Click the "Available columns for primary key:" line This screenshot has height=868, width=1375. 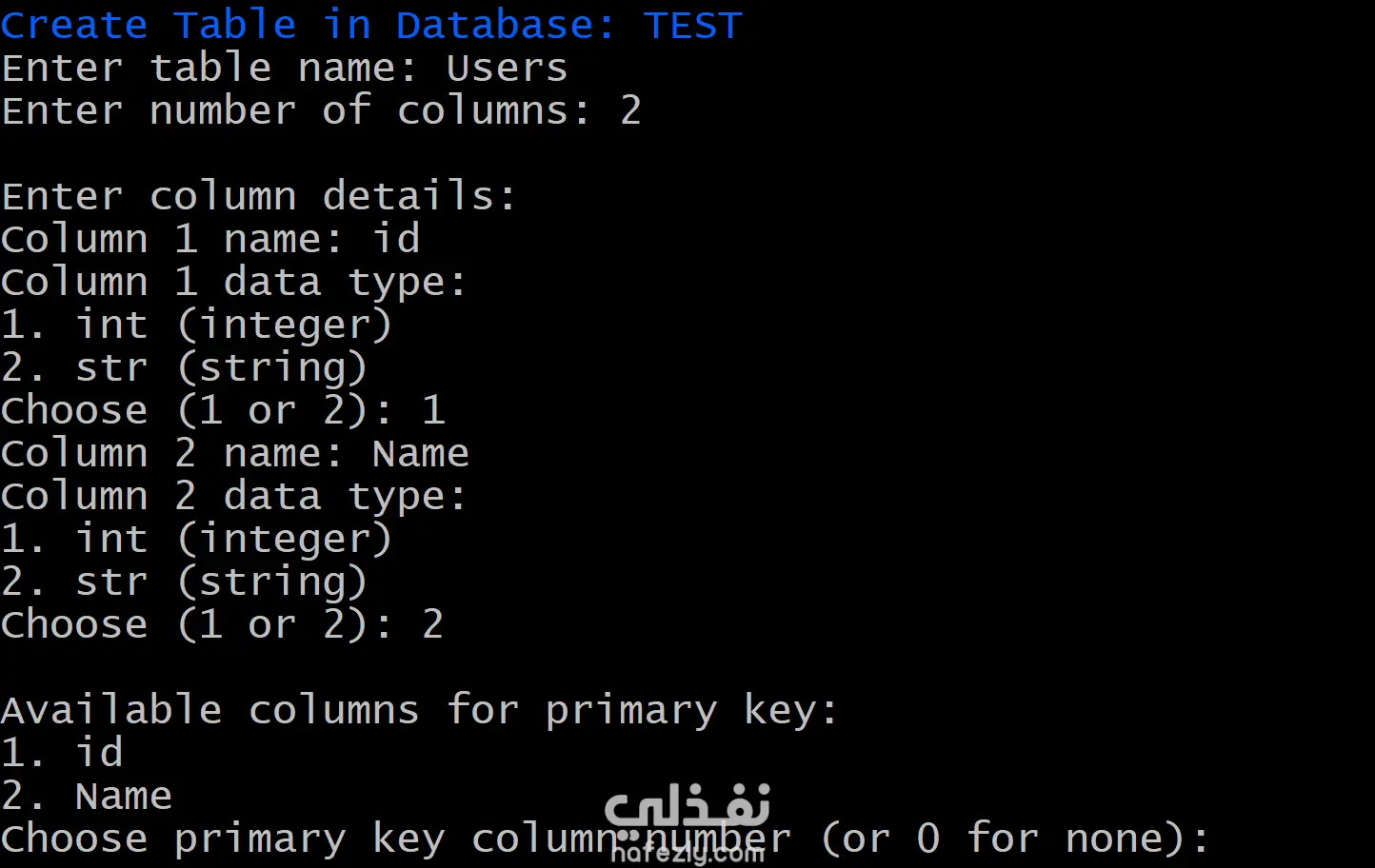click(419, 711)
